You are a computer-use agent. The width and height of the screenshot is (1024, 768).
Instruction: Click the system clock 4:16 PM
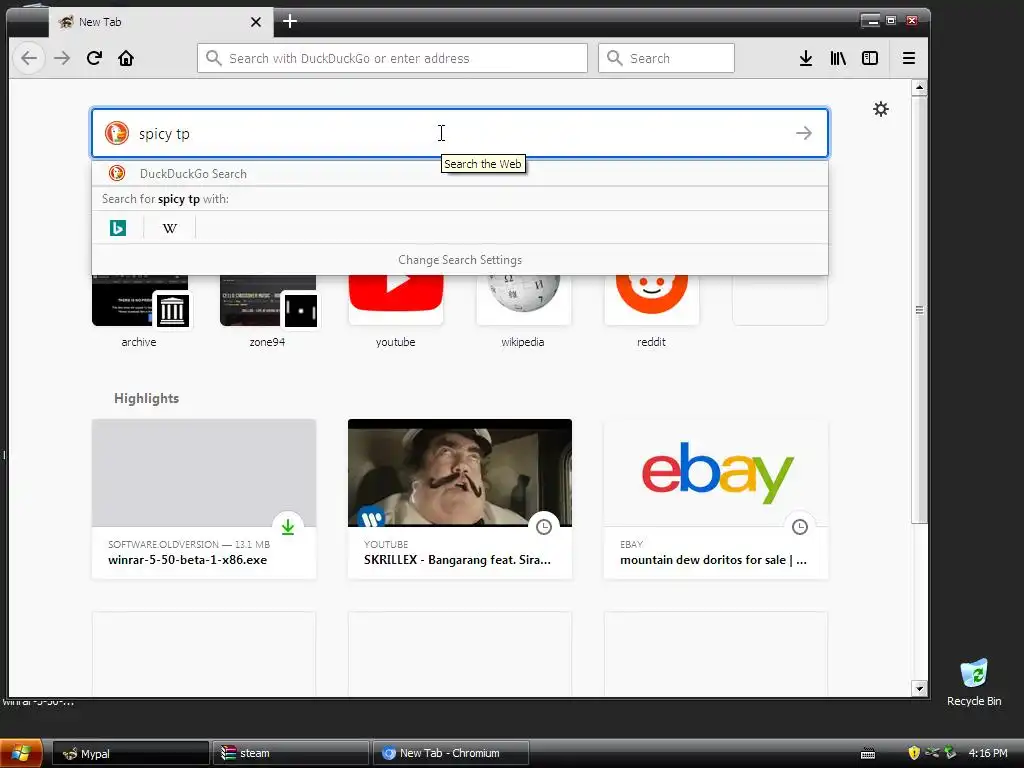click(988, 753)
